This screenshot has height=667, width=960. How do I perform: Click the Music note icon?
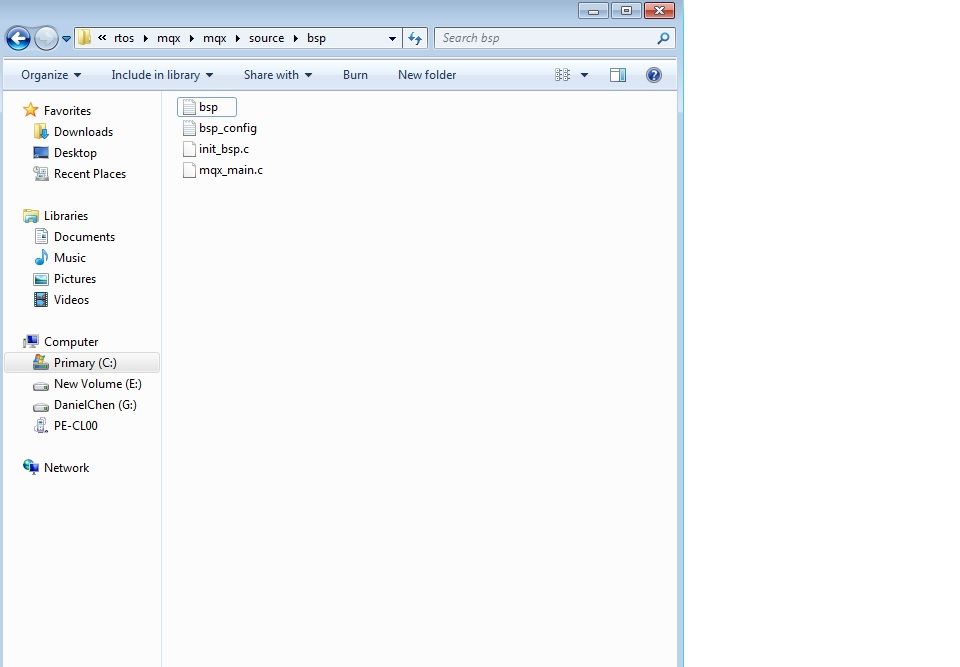pyautogui.click(x=41, y=257)
